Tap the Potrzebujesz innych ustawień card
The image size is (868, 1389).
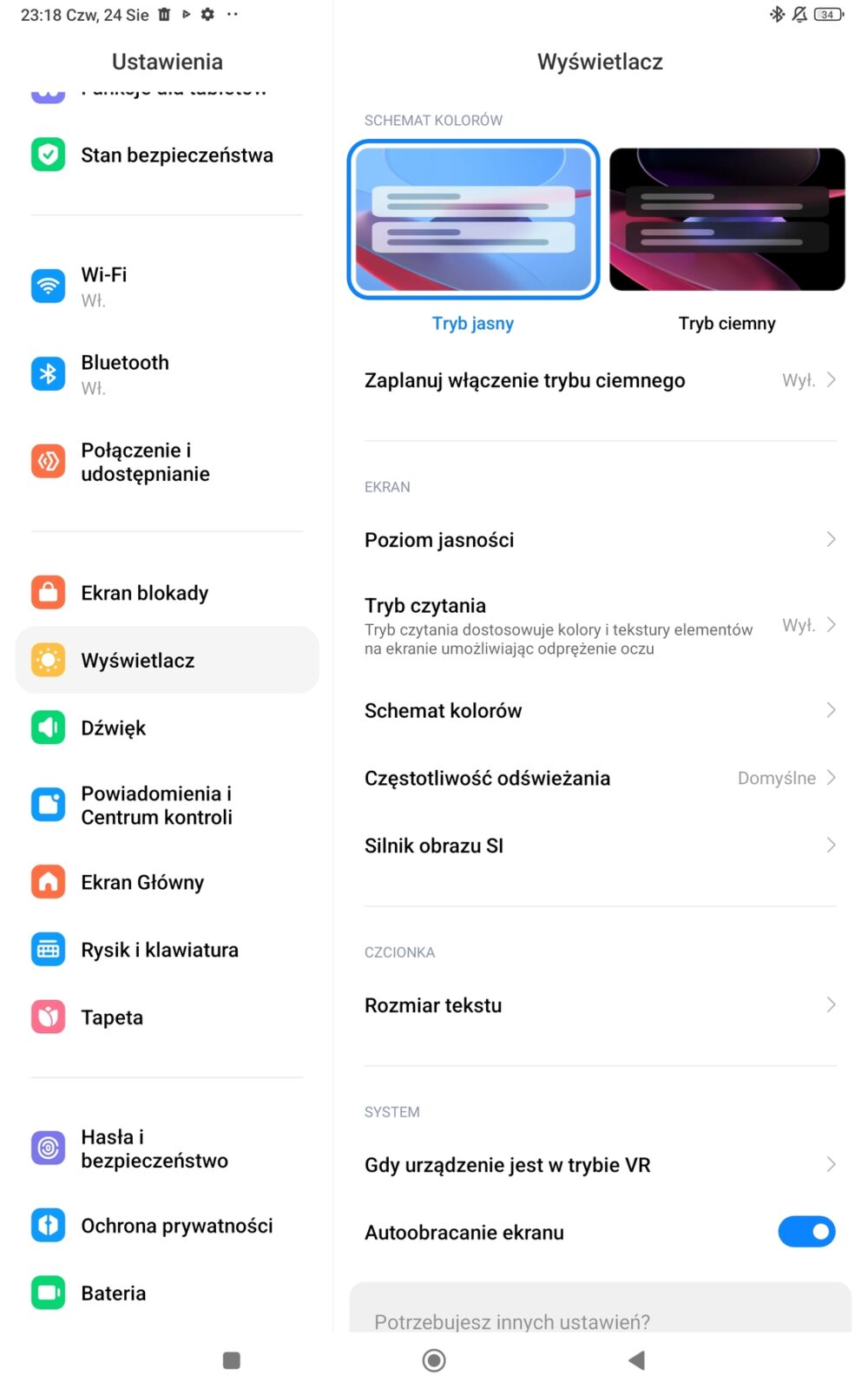pyautogui.click(x=601, y=1307)
